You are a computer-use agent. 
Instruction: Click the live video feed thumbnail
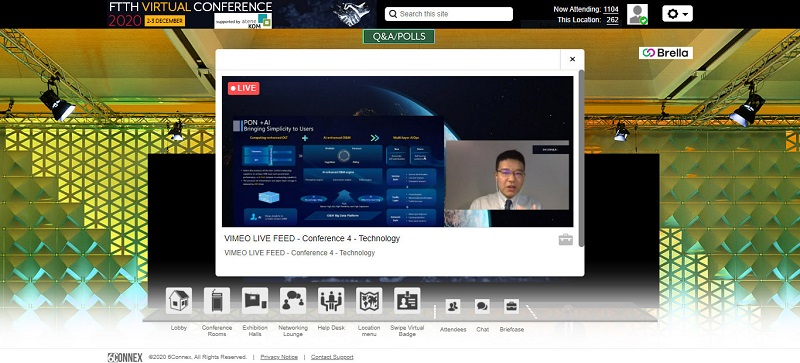click(397, 152)
